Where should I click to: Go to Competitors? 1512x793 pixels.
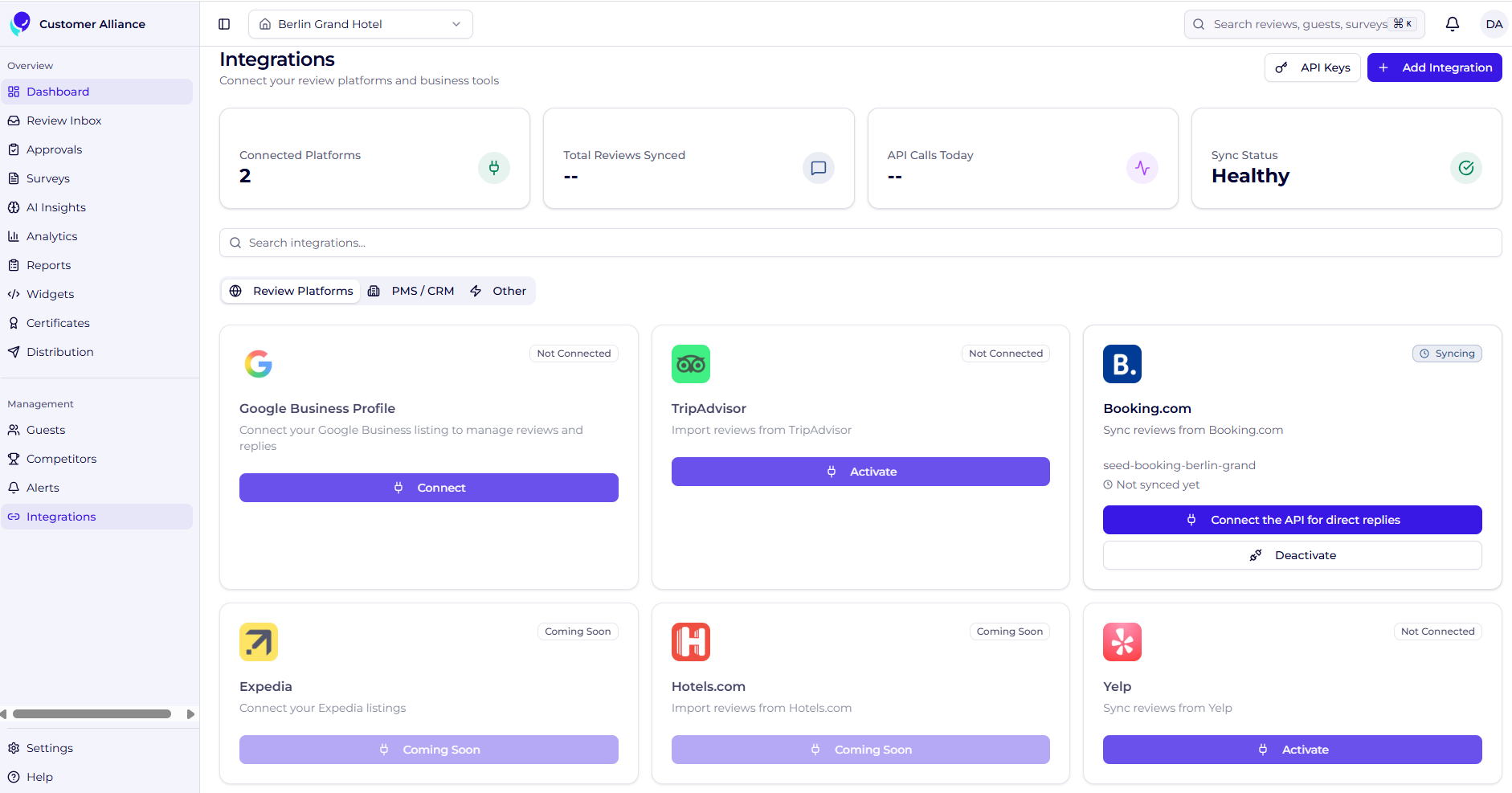[97, 459]
